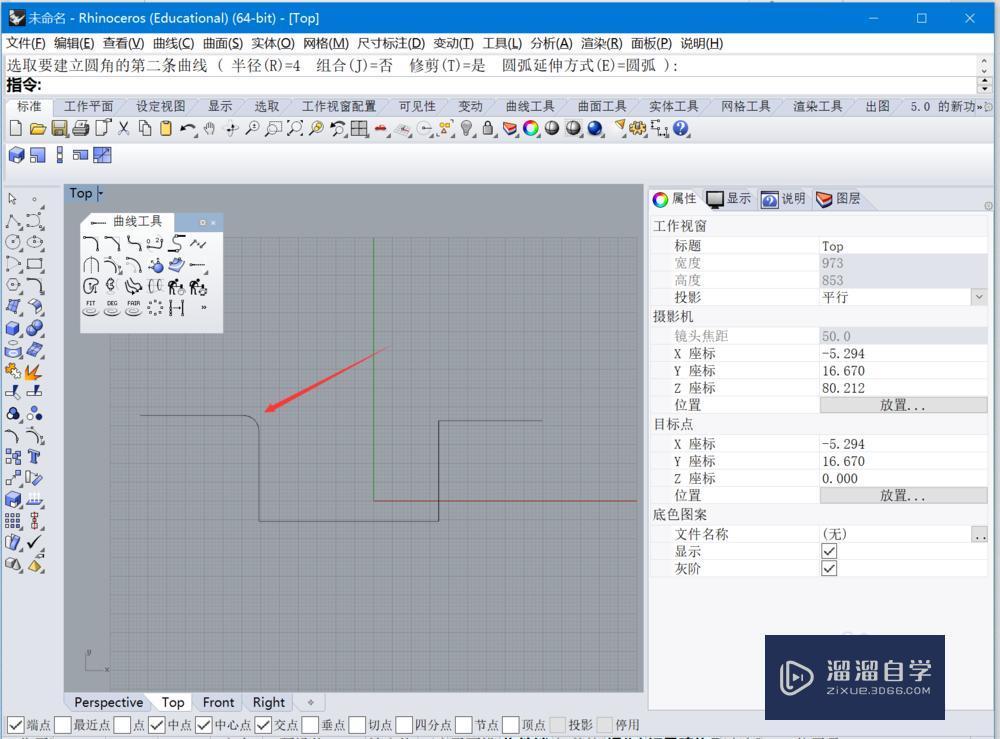1000x739 pixels.
Task: Toggle the 最近点 object snap checkbox
Action: click(62, 725)
